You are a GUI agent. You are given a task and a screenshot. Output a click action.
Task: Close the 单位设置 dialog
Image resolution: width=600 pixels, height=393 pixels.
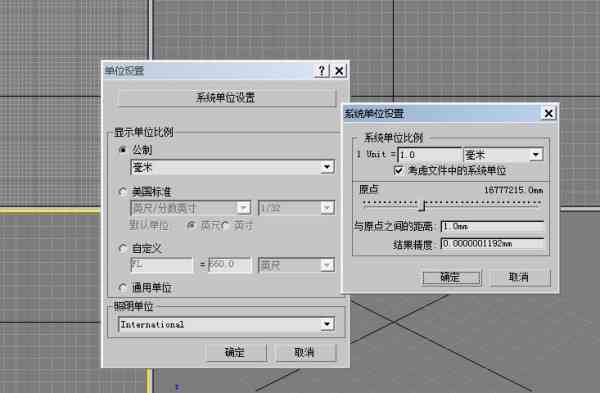[x=339, y=71]
